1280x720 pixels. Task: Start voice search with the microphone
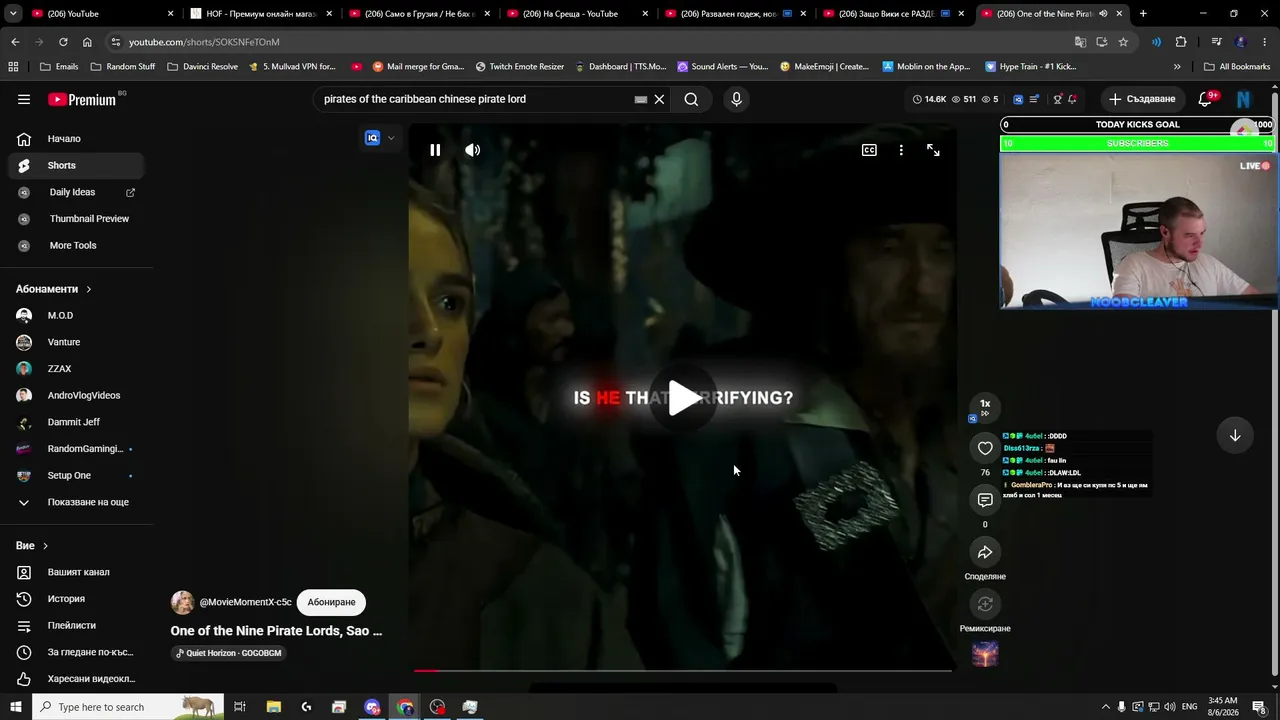736,99
